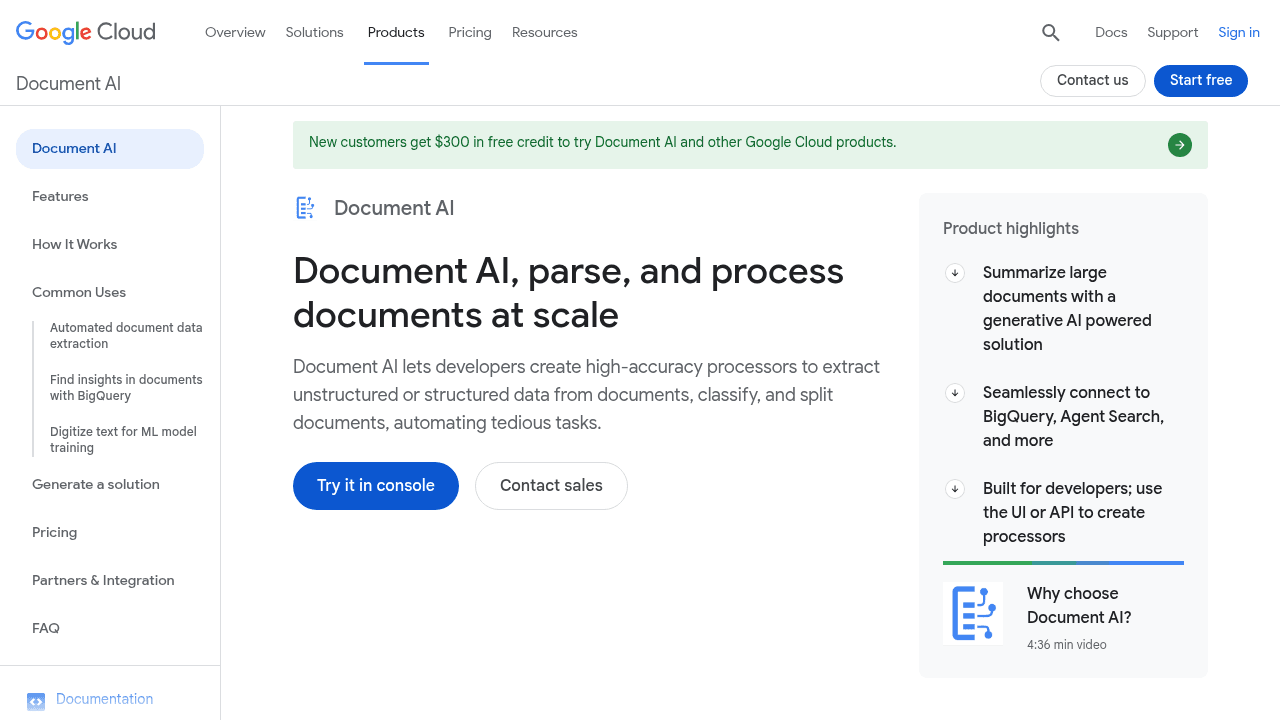Screen dimensions: 1280x720
Task: Open the Overview menu item
Action: tap(235, 32)
